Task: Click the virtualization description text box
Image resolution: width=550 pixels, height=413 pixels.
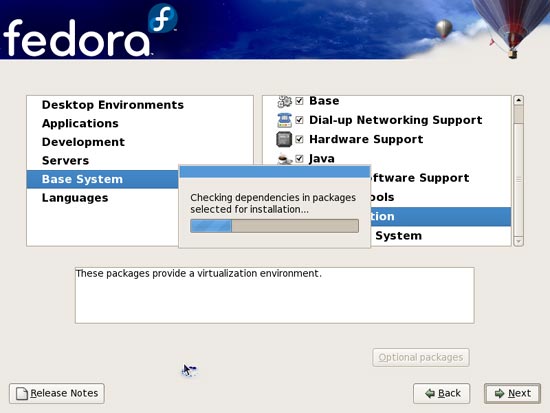Action: tap(275, 295)
